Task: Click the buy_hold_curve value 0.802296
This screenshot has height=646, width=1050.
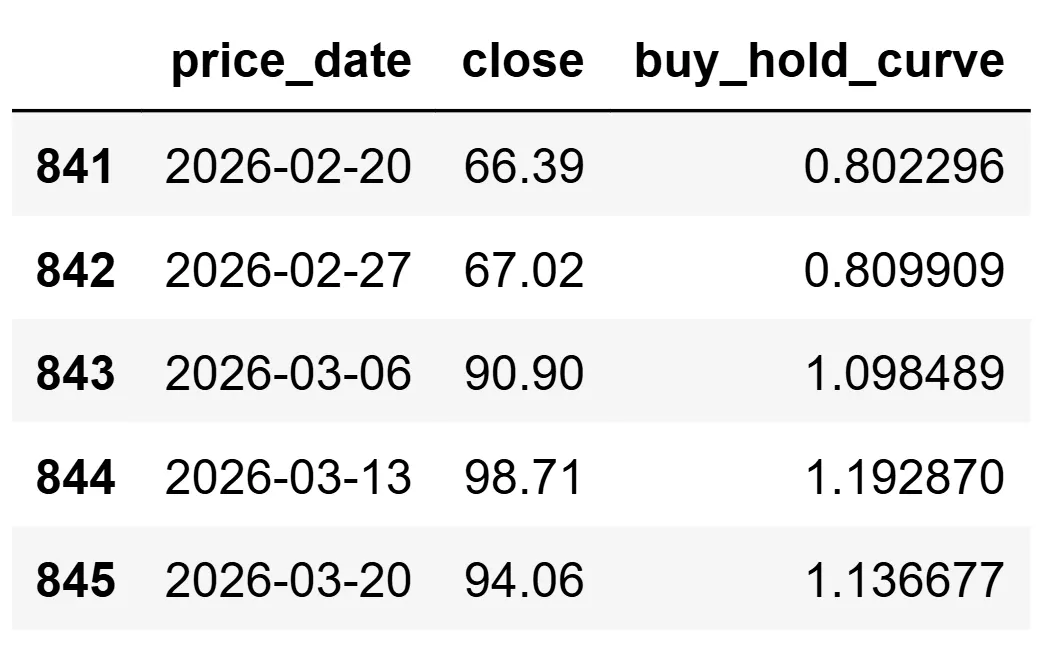Action: click(904, 165)
